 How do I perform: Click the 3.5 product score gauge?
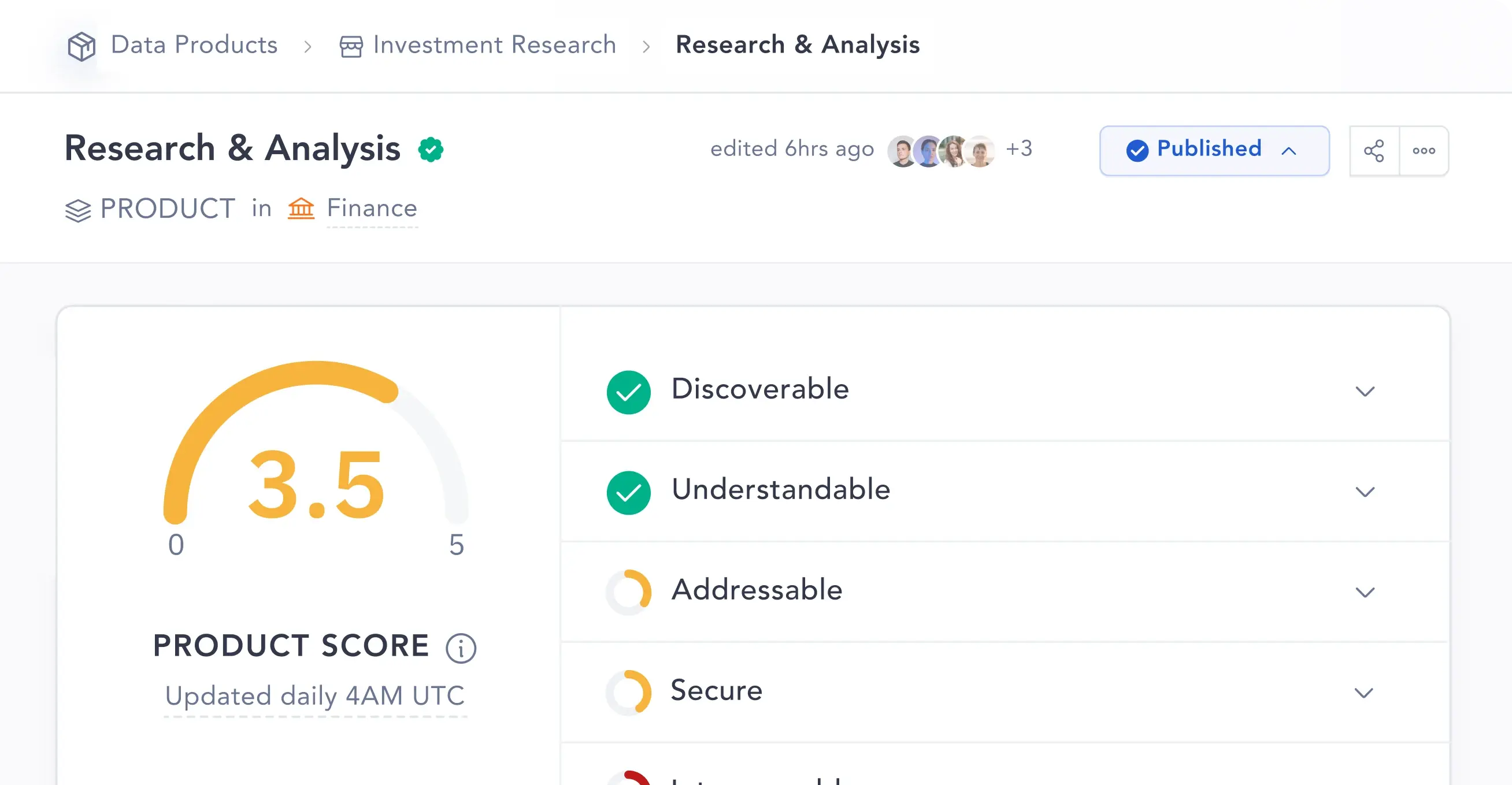[316, 484]
